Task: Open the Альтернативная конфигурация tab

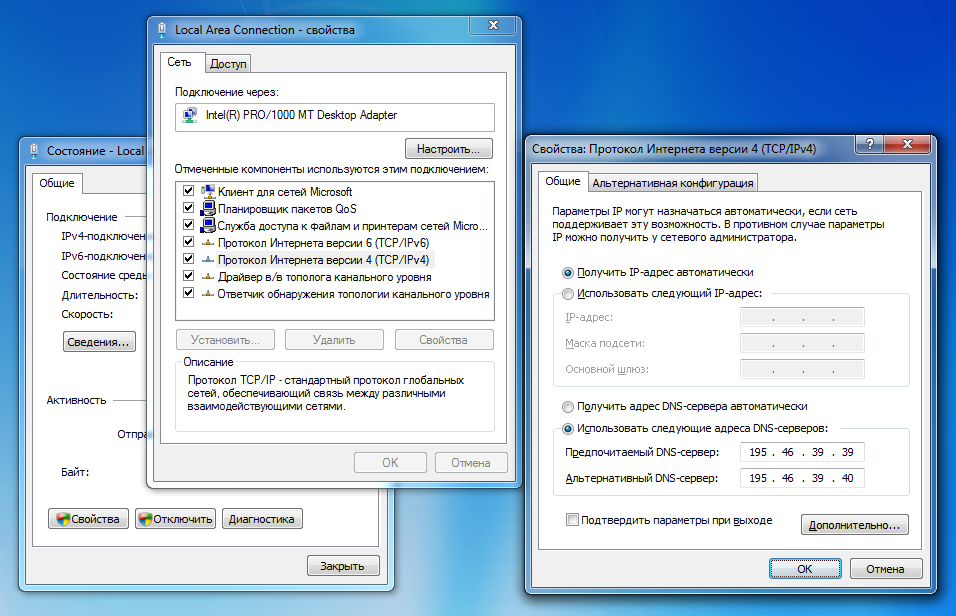Action: pyautogui.click(x=672, y=183)
